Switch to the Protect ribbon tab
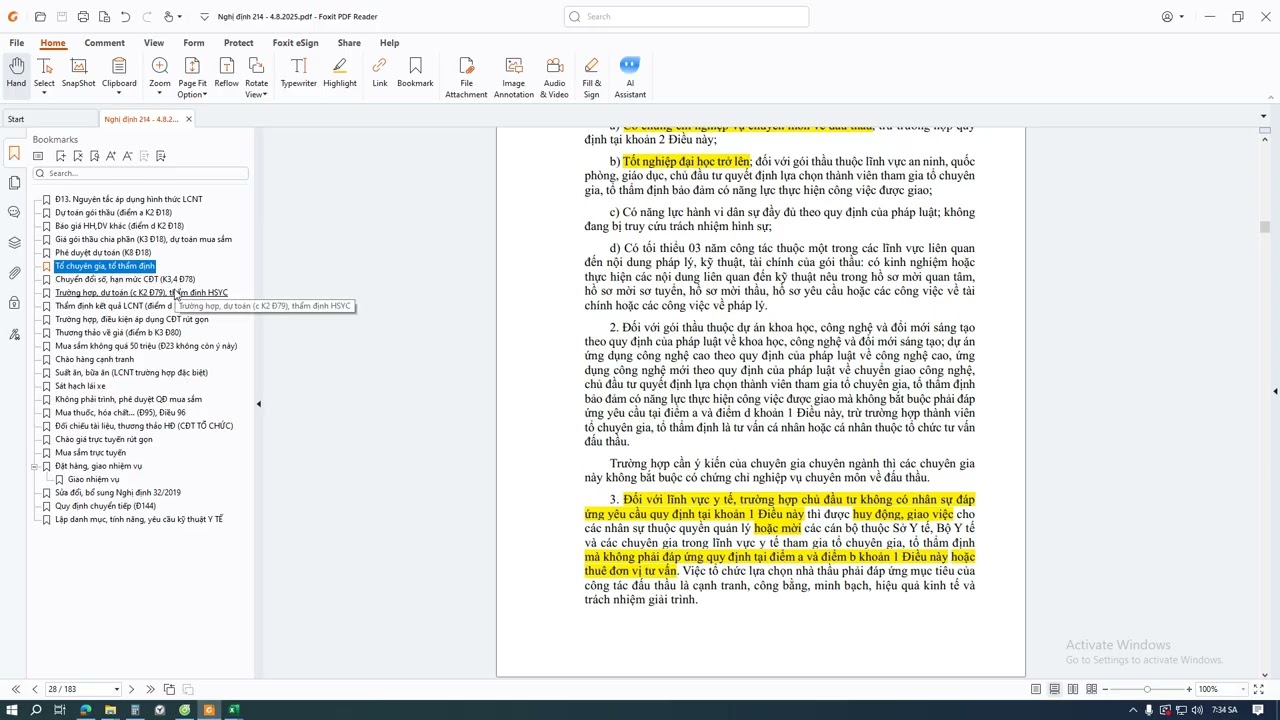The height and width of the screenshot is (720, 1280). click(x=238, y=43)
